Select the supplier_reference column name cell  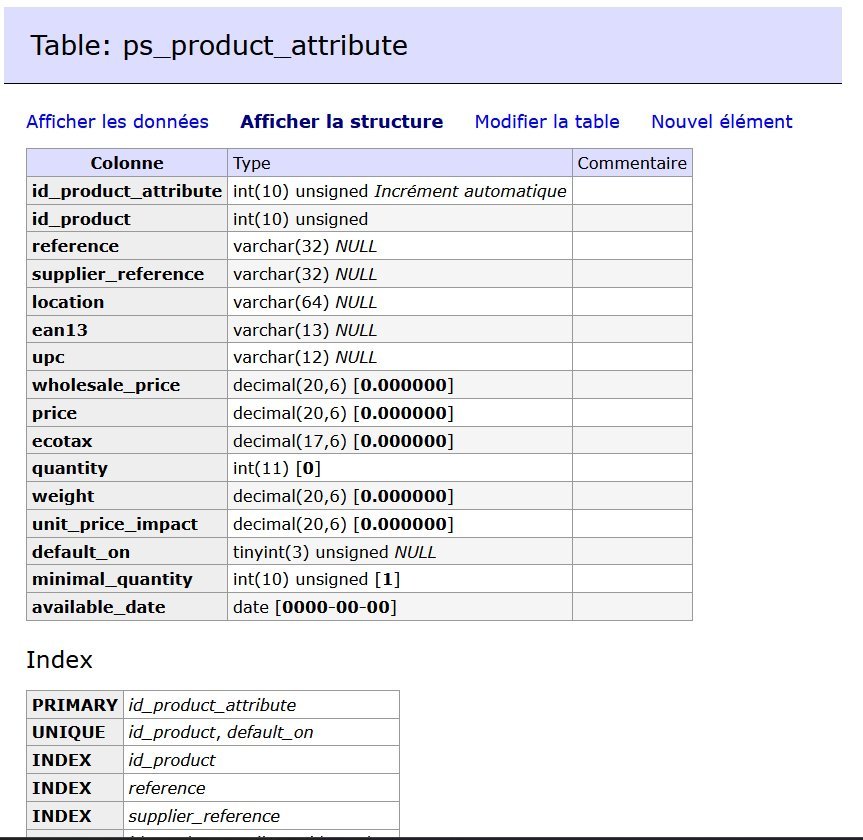[118, 274]
